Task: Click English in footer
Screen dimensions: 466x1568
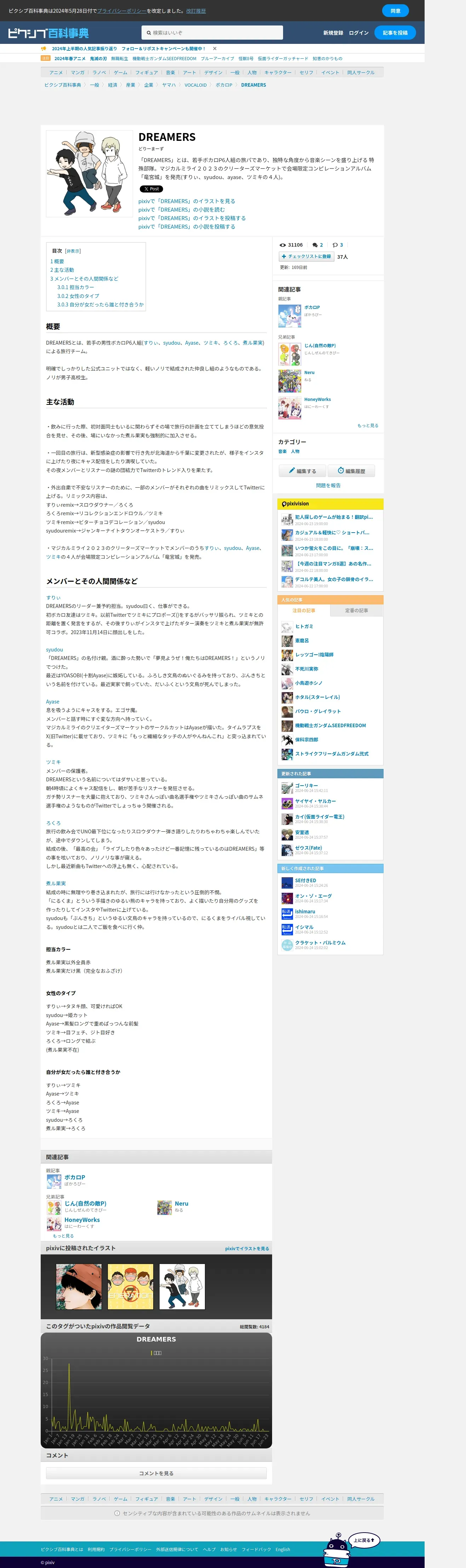Action: 282,1549
